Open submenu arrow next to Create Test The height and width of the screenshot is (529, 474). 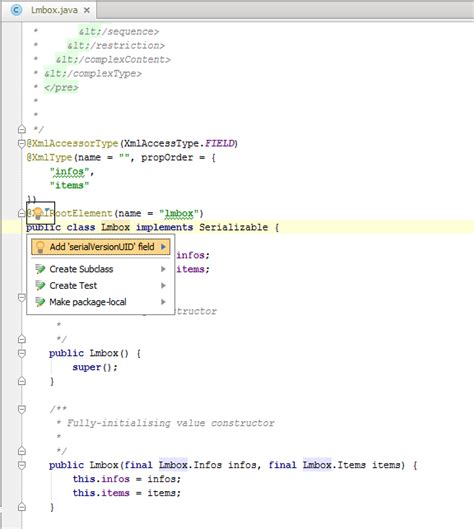coord(163,285)
